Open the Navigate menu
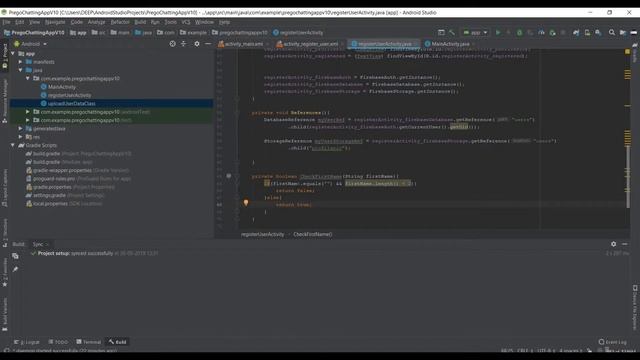Screen dimensions: 640x360 point(55,22)
